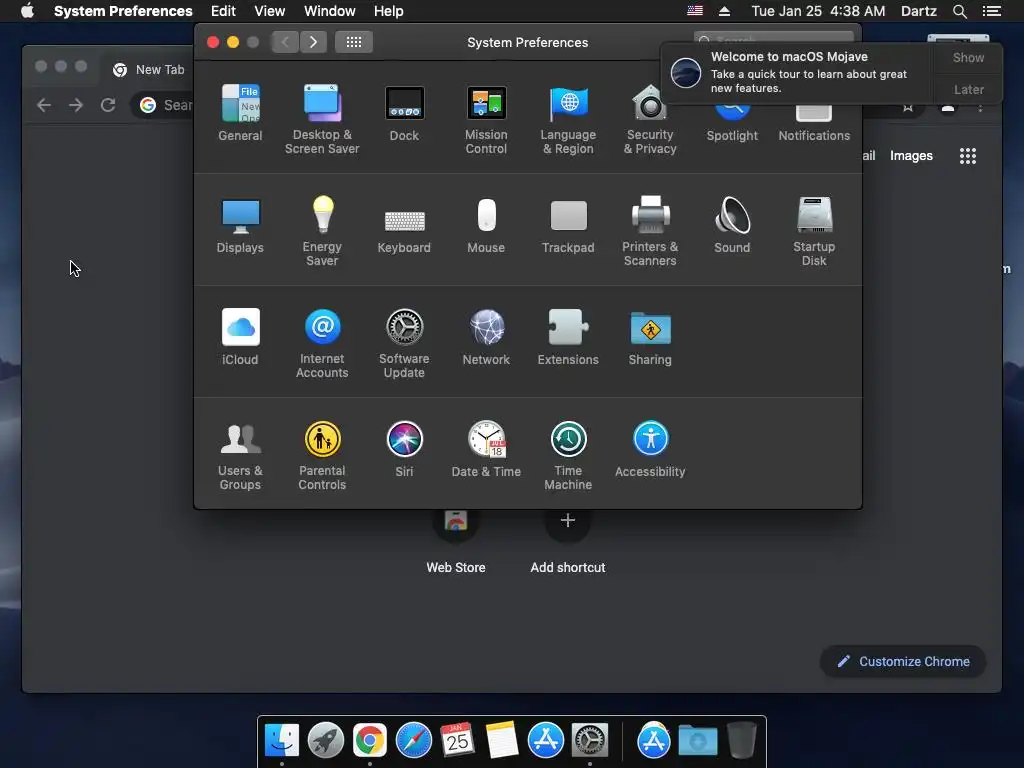Open the Help menu
The image size is (1024, 768).
coord(389,11)
